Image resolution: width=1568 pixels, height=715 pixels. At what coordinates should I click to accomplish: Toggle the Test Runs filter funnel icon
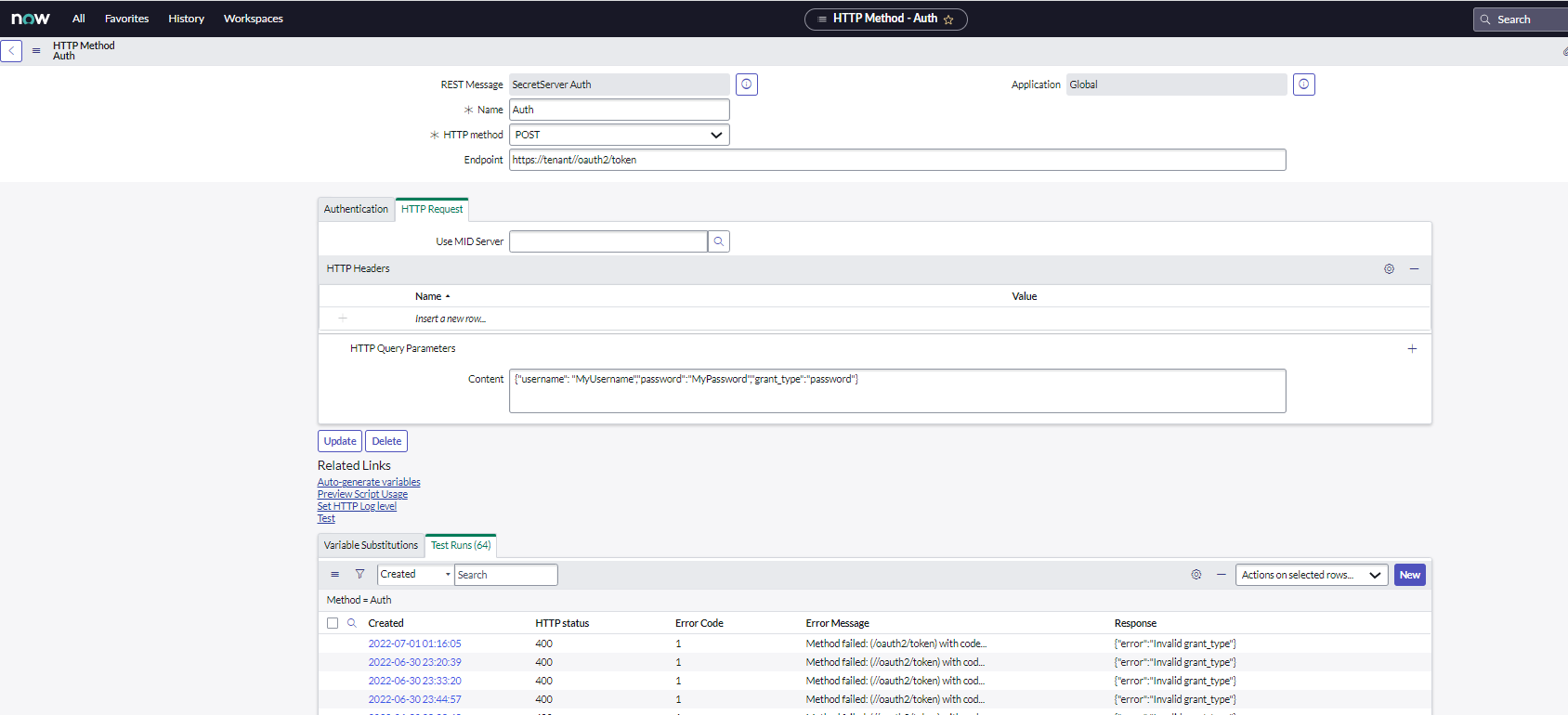point(359,575)
